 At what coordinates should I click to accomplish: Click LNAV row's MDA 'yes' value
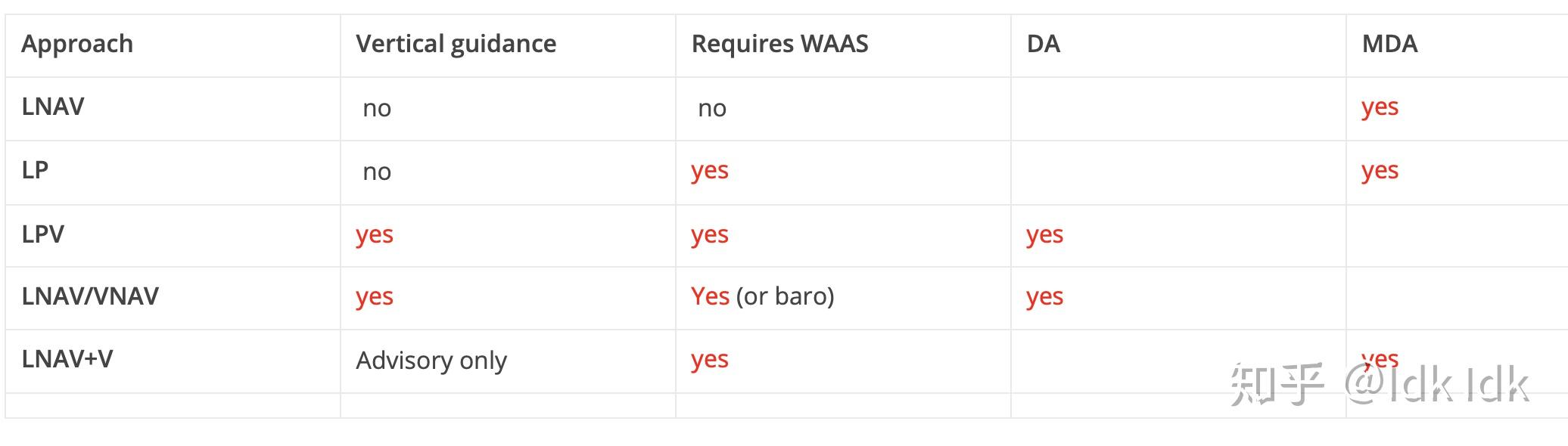point(1380,107)
